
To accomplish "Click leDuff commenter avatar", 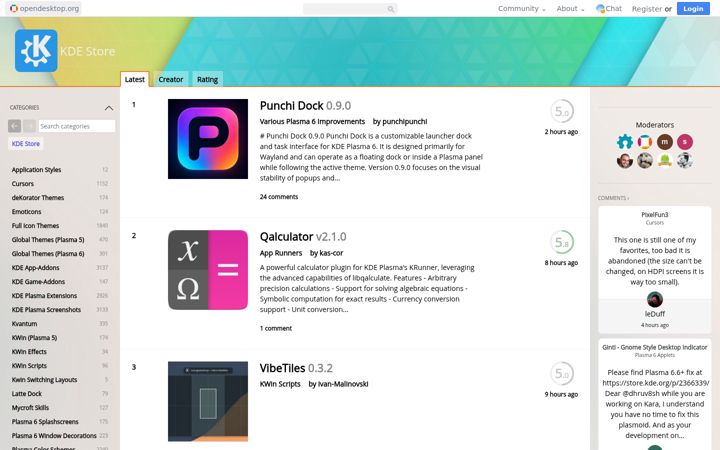I will pos(655,299).
